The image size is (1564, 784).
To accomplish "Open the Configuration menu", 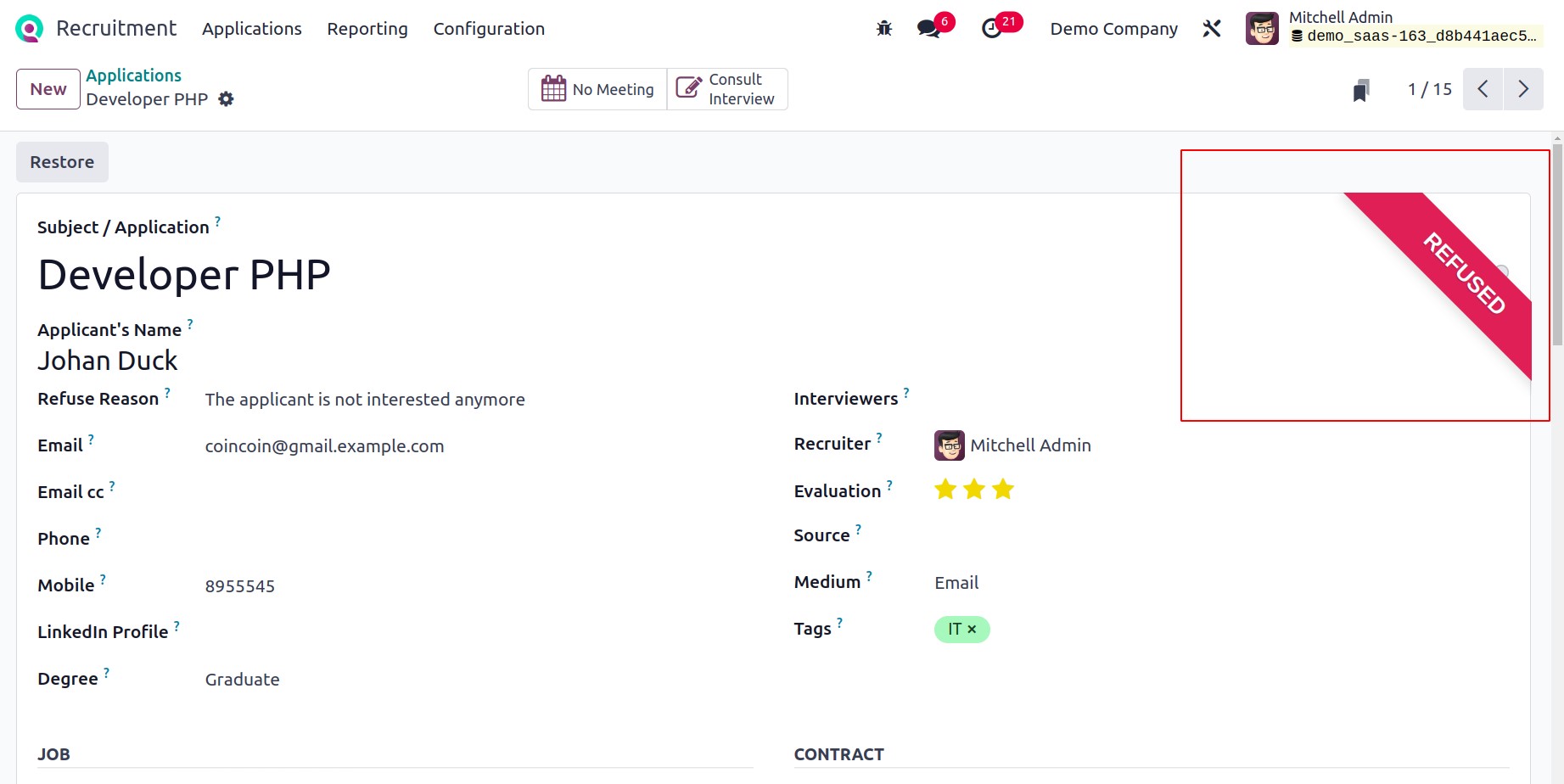I will click(x=489, y=29).
